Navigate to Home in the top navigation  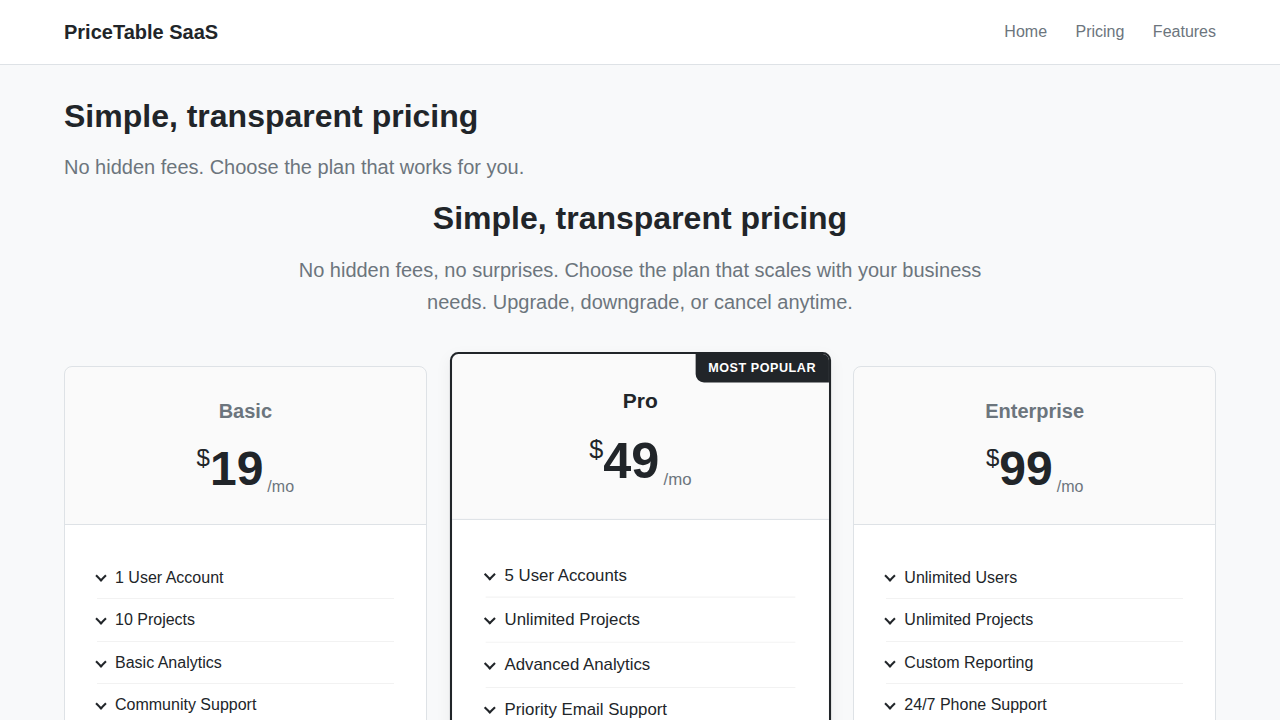point(1025,31)
